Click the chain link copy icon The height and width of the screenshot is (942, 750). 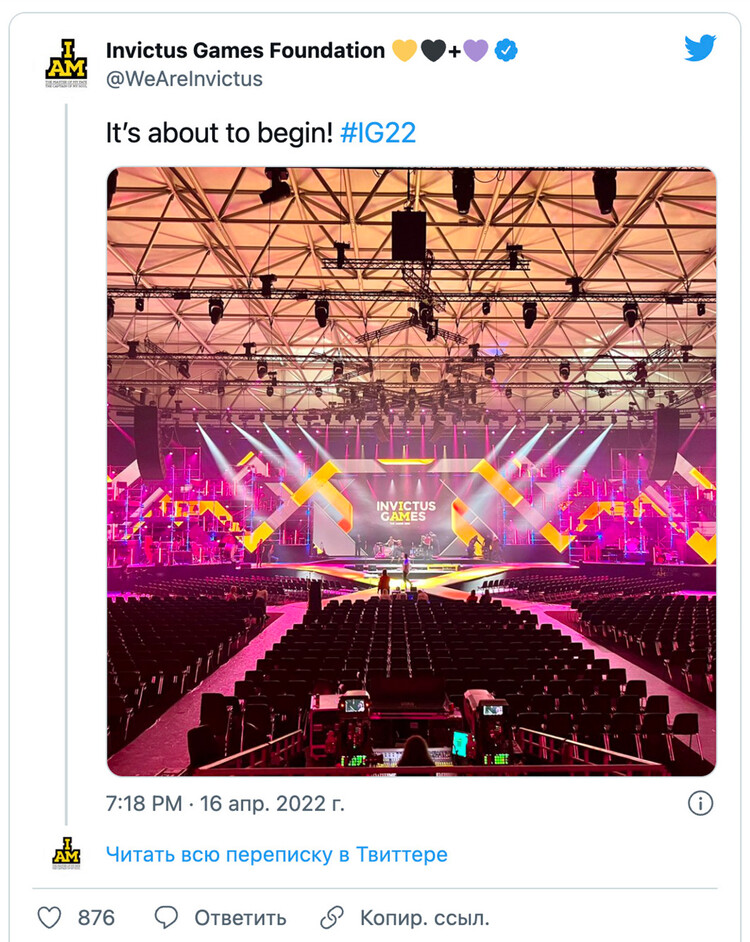point(331,917)
